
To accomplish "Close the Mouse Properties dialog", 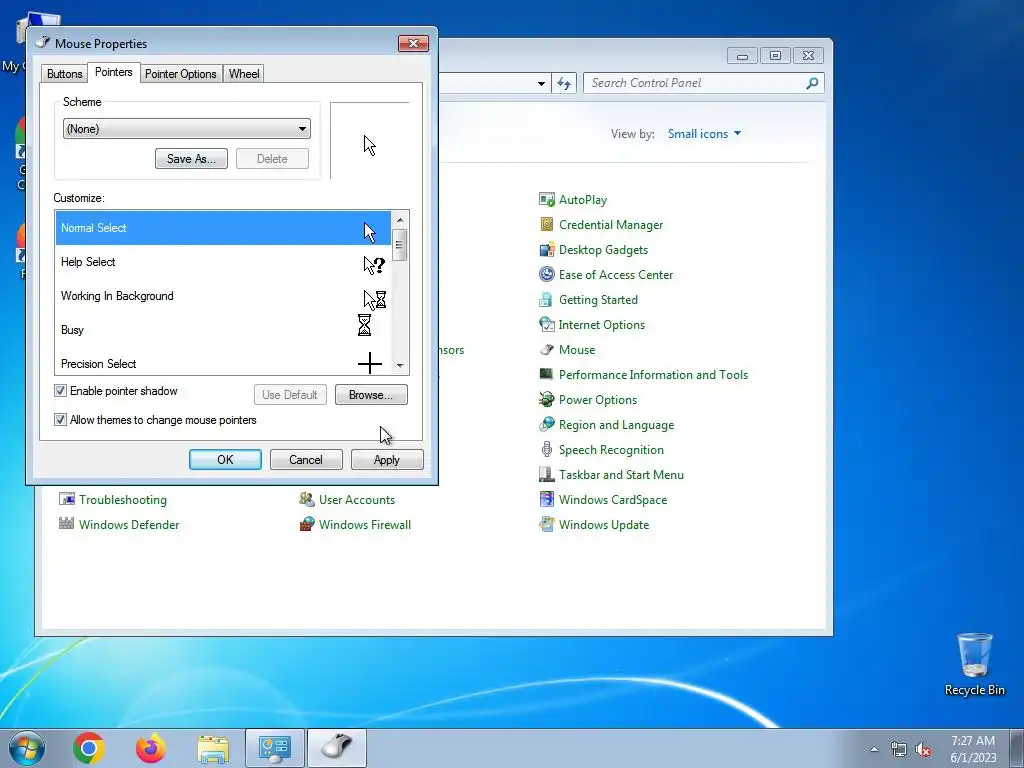I will [x=413, y=44].
